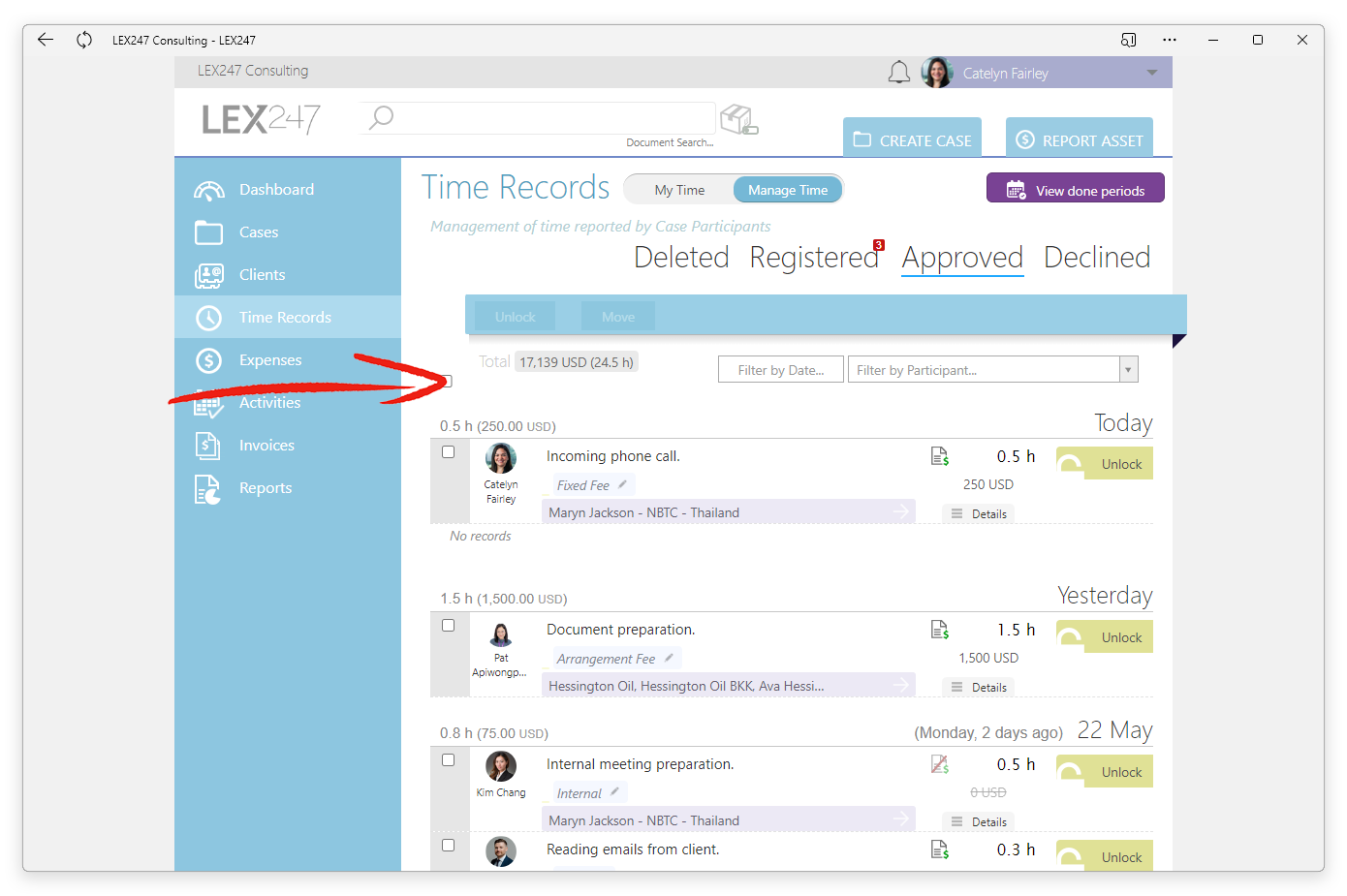Open Activities in the sidebar
Viewport: 1347px width, 896px height.
tap(288, 403)
